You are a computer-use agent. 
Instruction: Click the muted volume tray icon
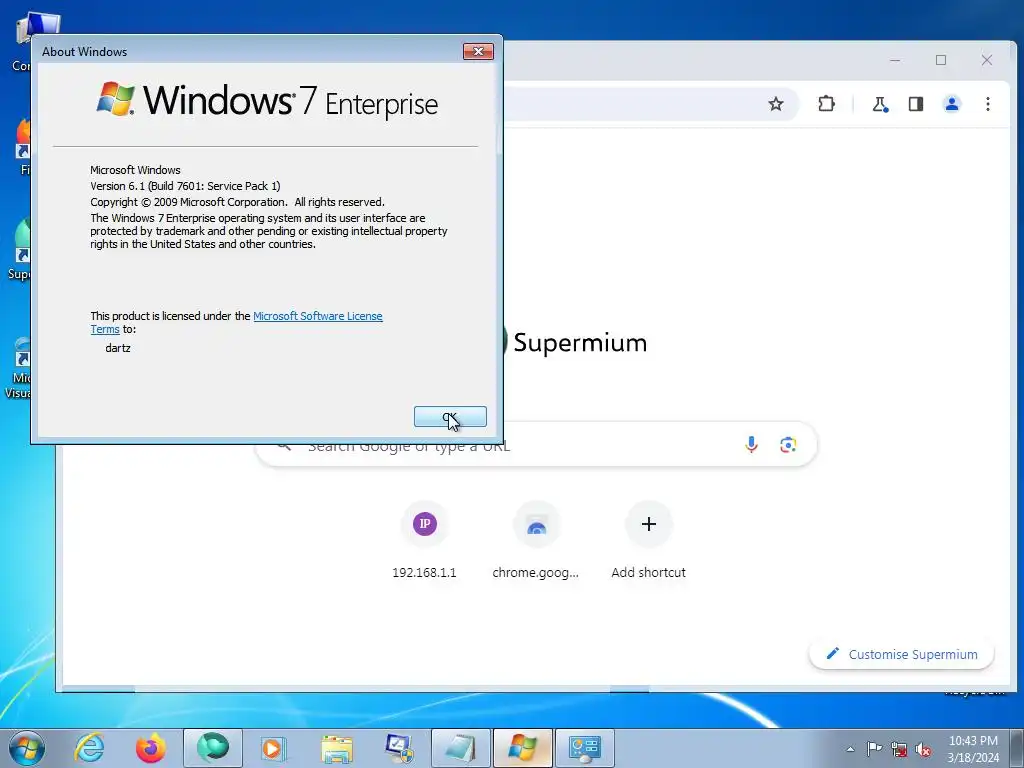[x=923, y=749]
